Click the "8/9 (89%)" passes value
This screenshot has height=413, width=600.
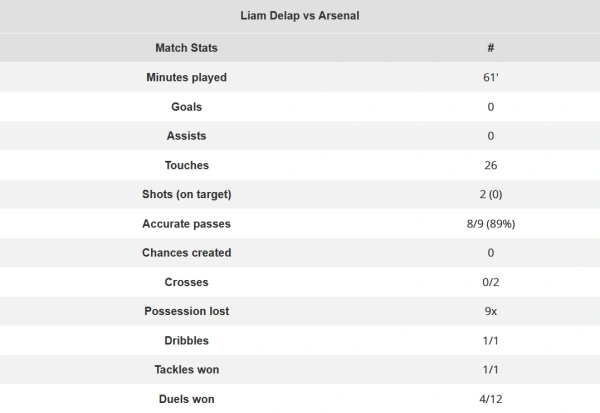490,223
